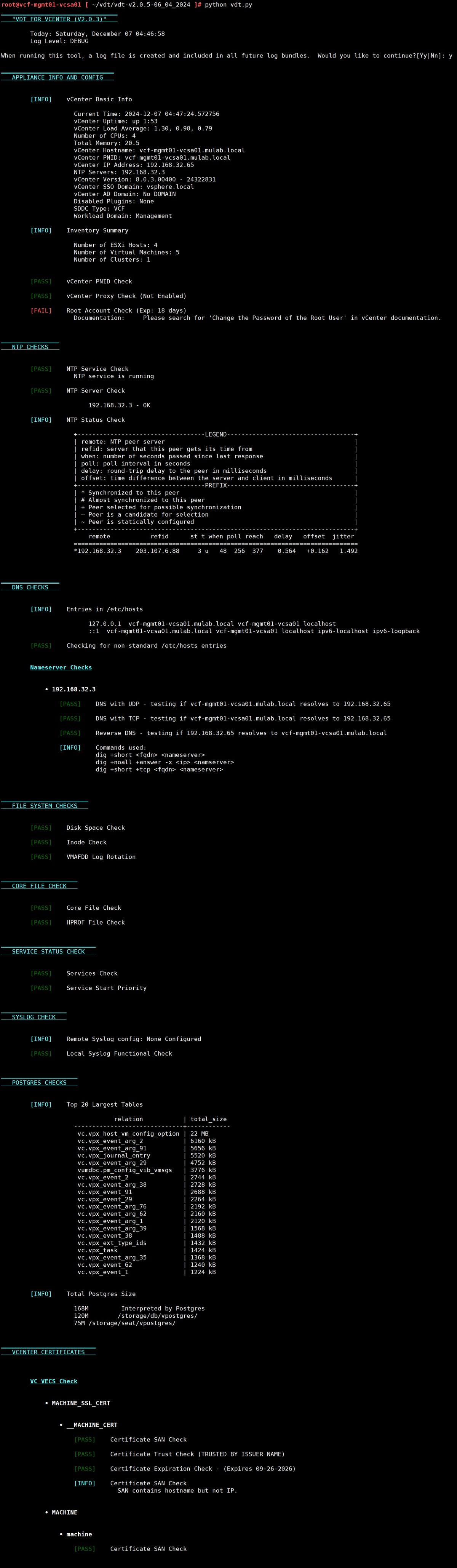
Task: Click the FILE SYSTEM CHECKS header
Action: pyautogui.click(x=45, y=806)
